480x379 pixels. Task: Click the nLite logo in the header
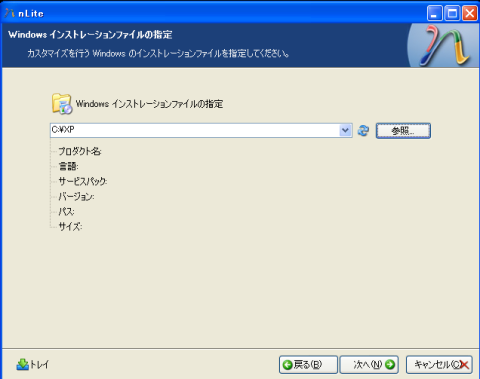click(444, 45)
